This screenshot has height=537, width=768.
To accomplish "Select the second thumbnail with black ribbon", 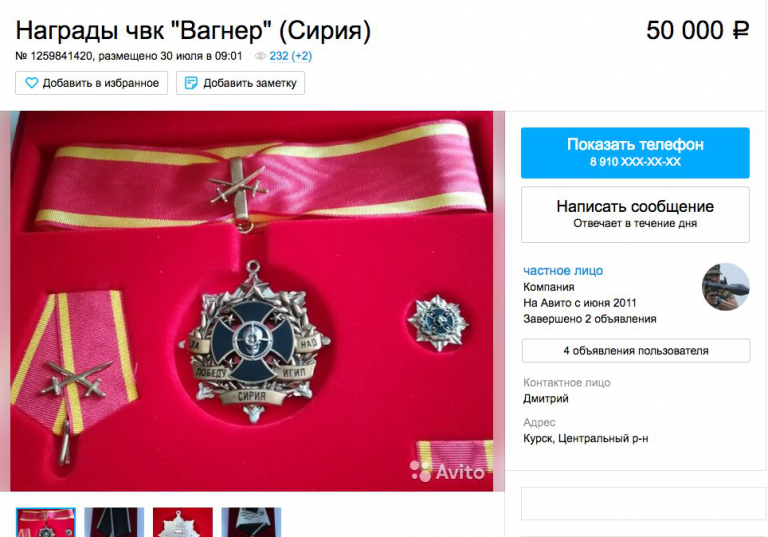I will tap(114, 522).
